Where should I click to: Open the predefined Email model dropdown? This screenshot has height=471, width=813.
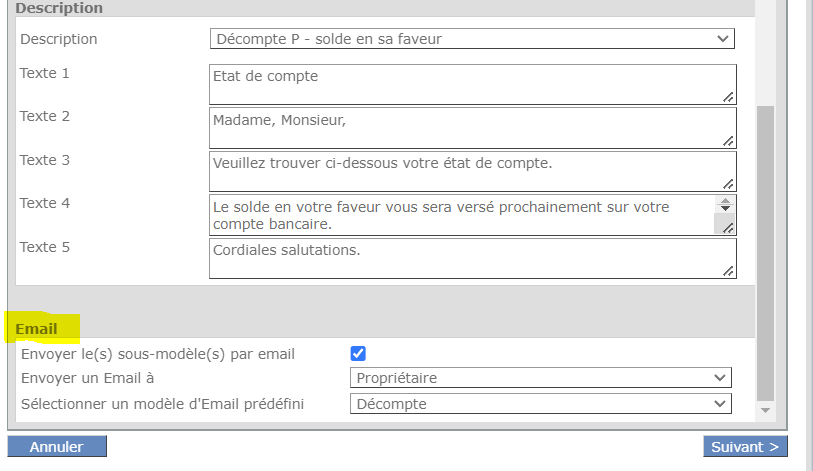coord(541,404)
